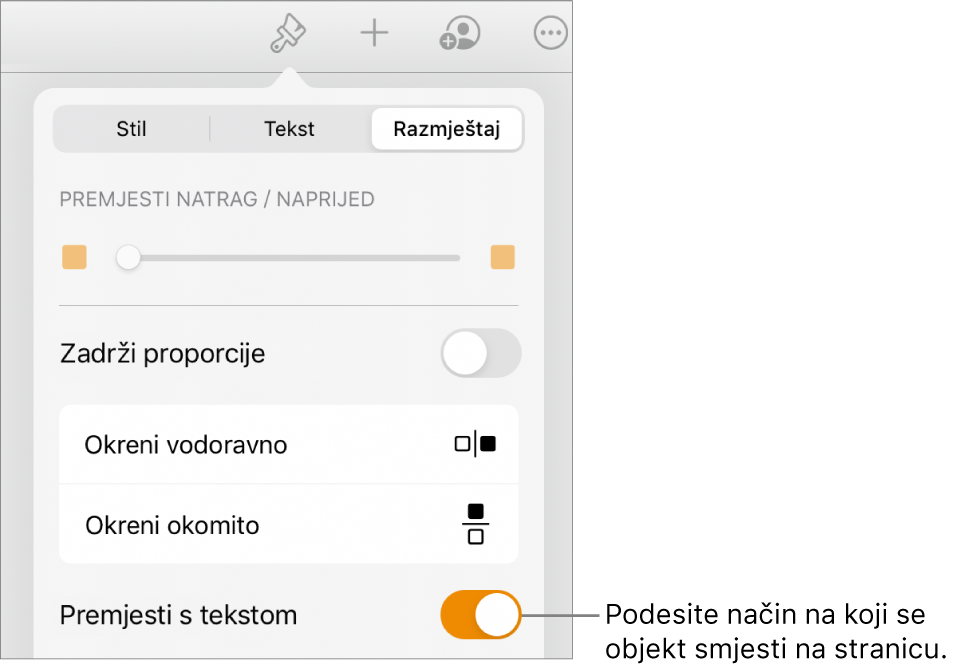The width and height of the screenshot is (960, 670).
Task: Open the Format paintbrush menu
Action: 288,34
